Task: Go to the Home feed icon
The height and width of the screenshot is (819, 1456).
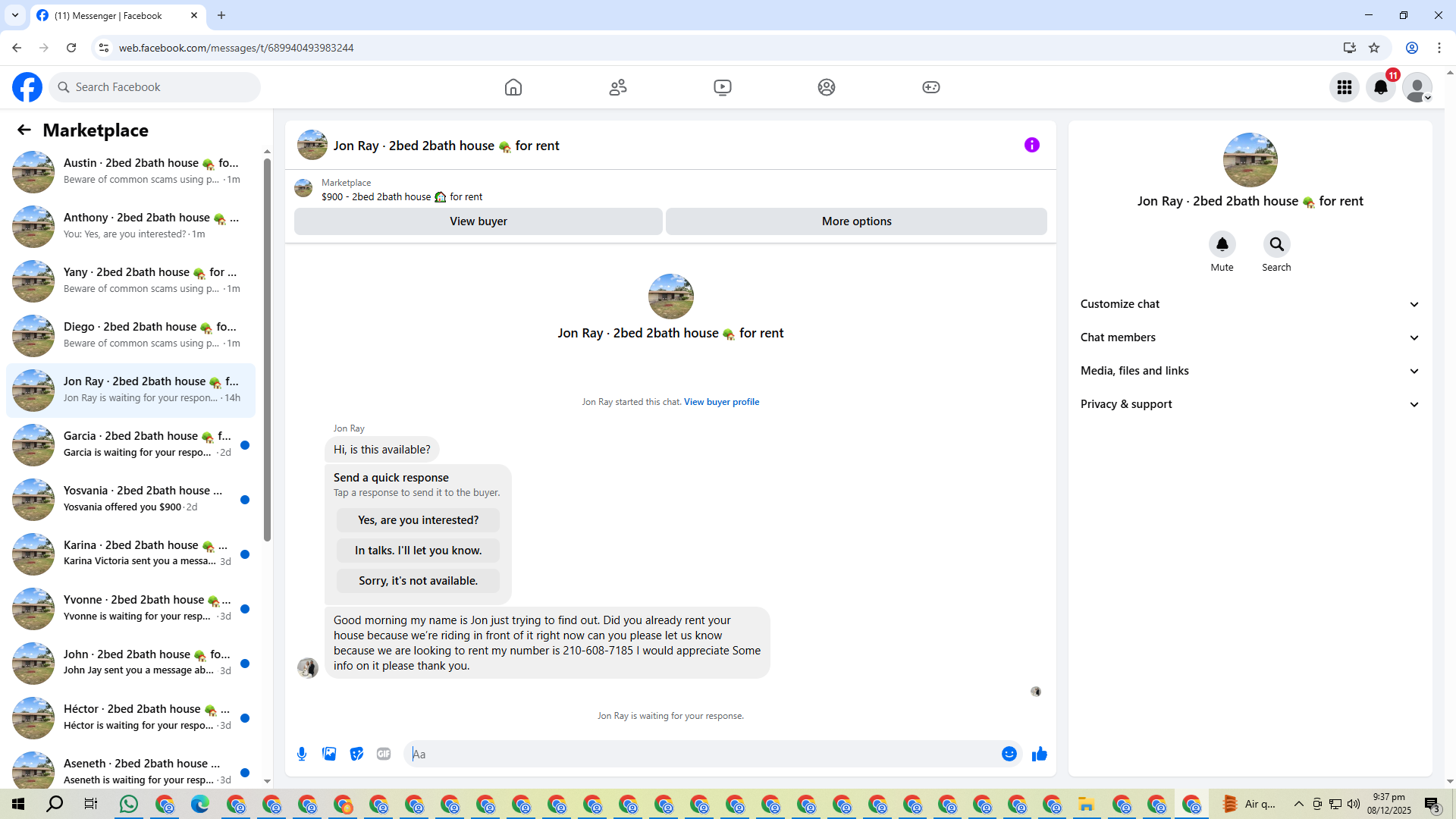Action: click(x=513, y=87)
